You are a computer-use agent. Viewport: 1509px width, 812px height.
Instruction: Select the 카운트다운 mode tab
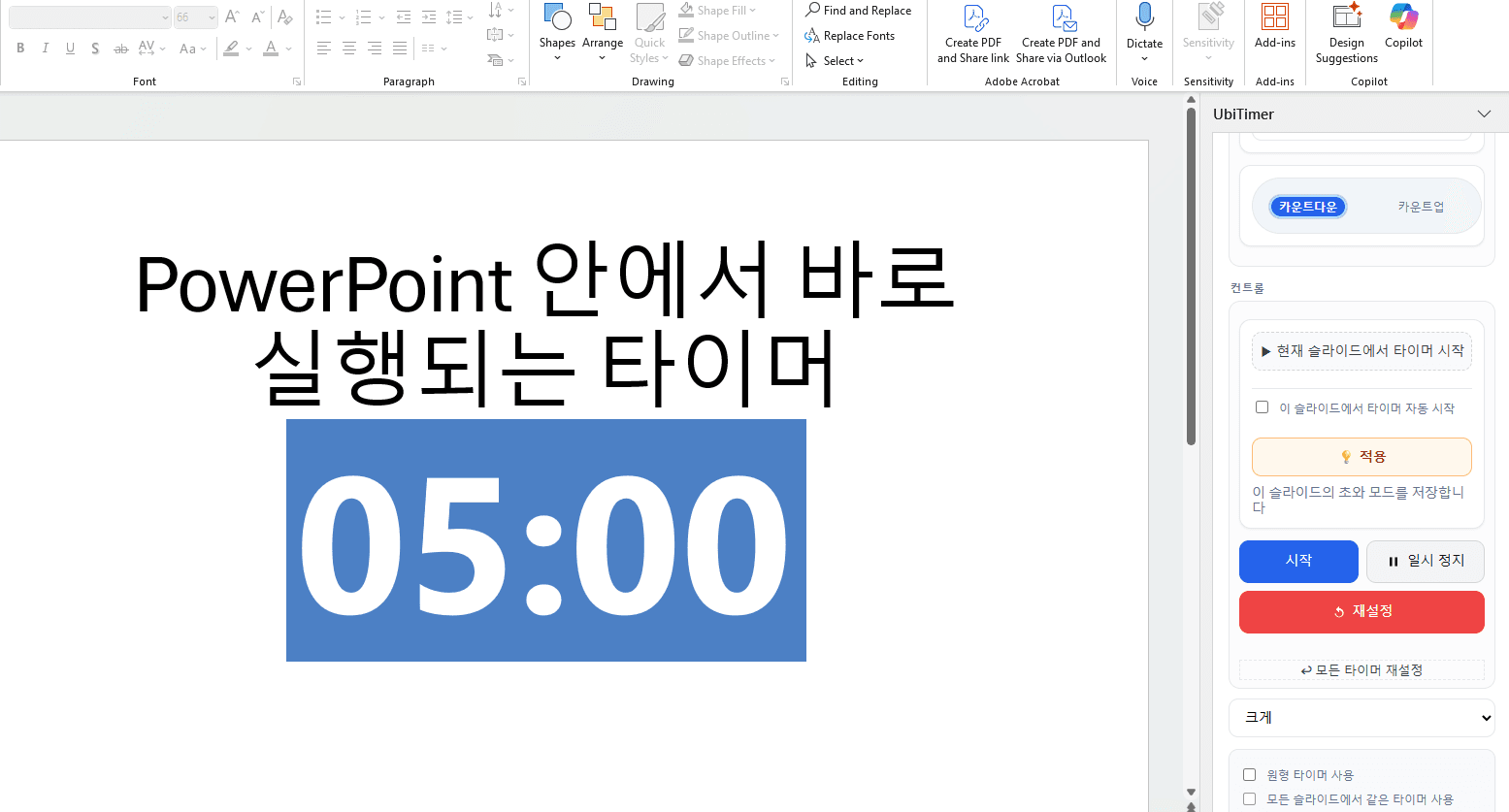tap(1307, 206)
